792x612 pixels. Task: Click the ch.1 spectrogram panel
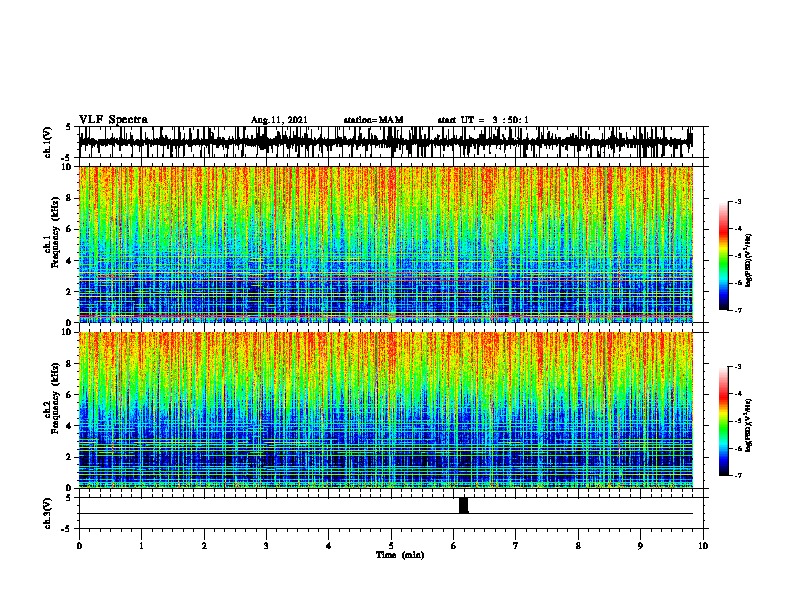coord(386,244)
